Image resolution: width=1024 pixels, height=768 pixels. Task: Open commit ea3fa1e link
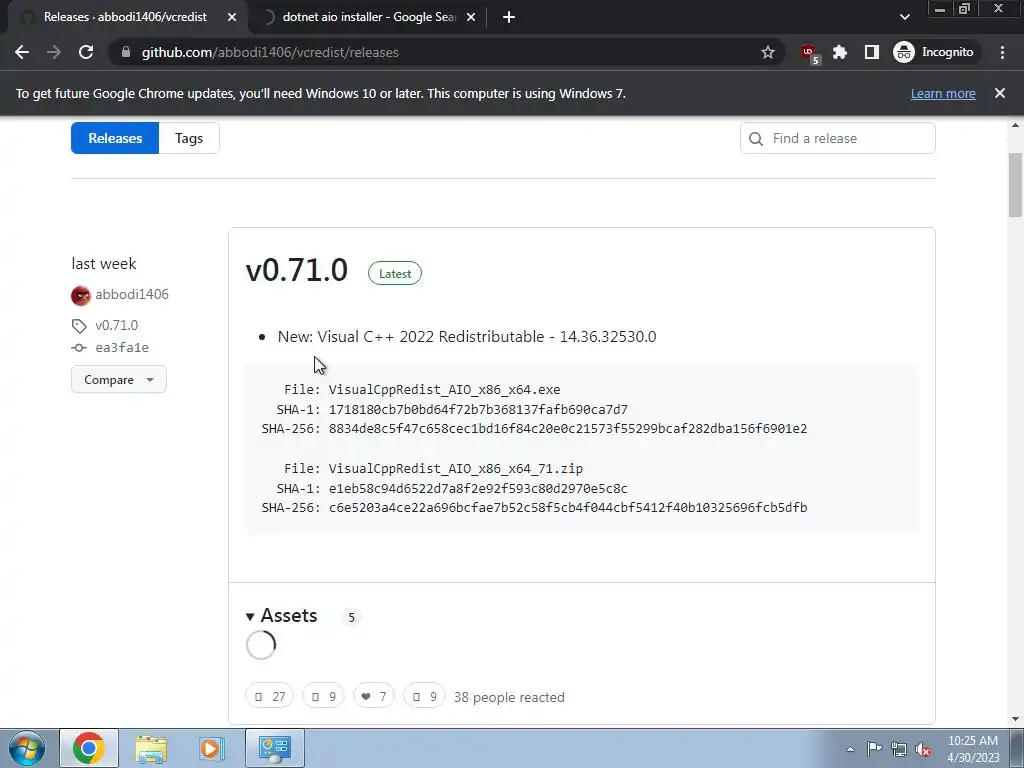(x=122, y=347)
